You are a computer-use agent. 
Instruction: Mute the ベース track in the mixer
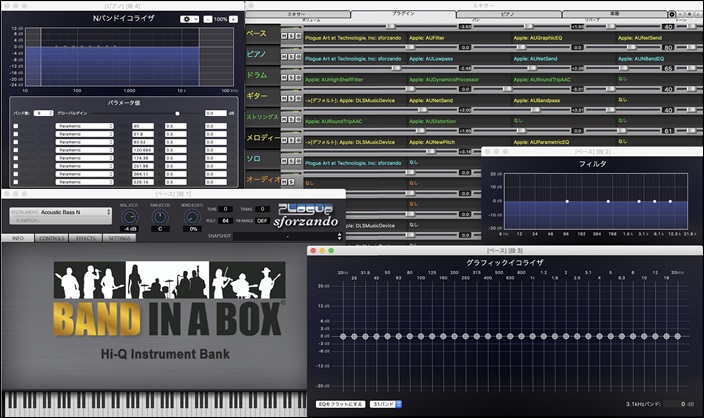pos(284,36)
